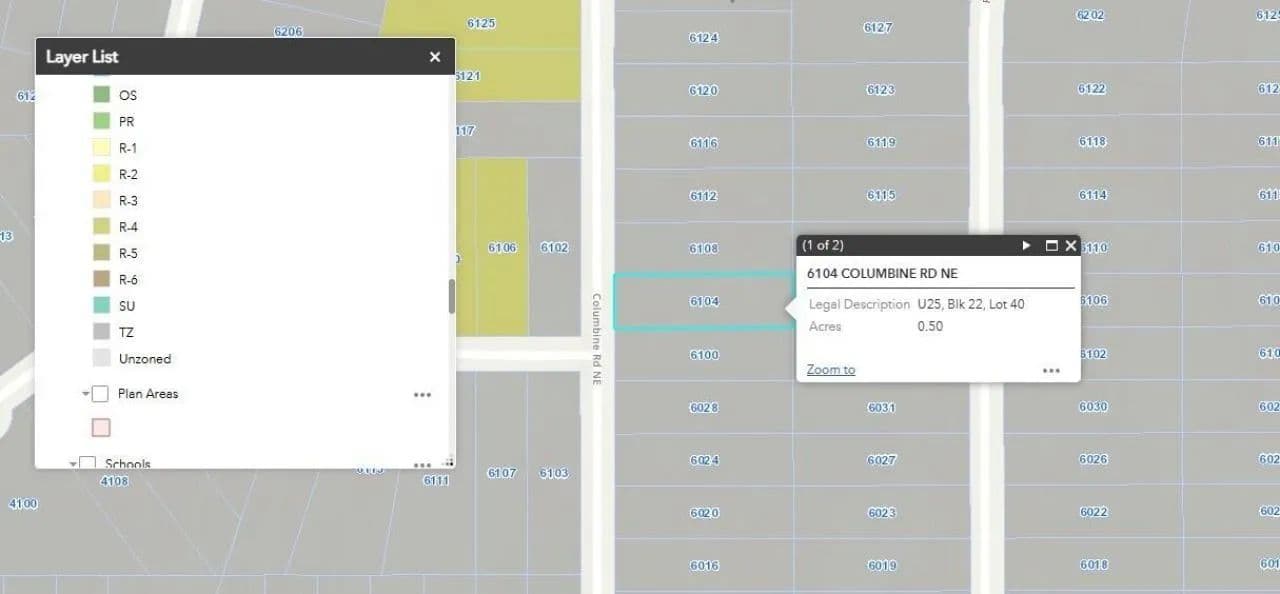Click the Plan Areas layer name
Image resolution: width=1280 pixels, height=594 pixels.
click(148, 394)
